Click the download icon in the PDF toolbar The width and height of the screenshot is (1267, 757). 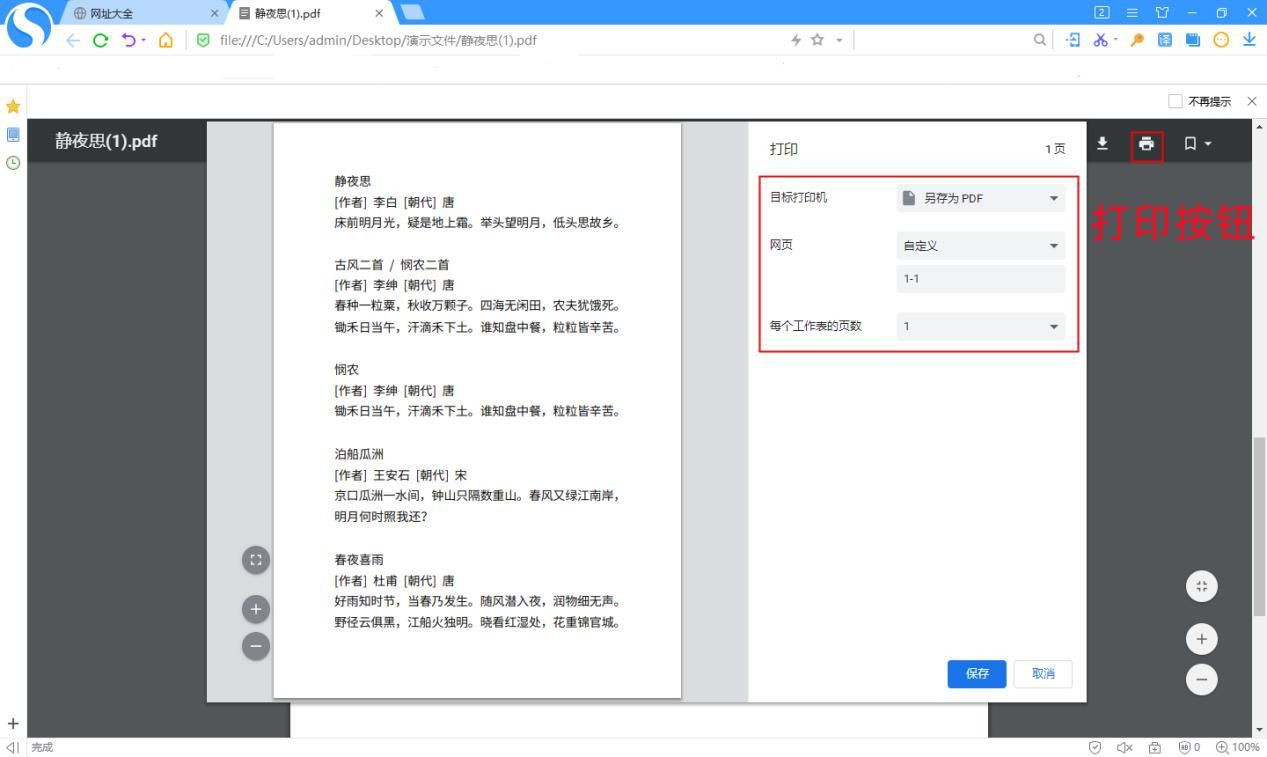tap(1102, 144)
